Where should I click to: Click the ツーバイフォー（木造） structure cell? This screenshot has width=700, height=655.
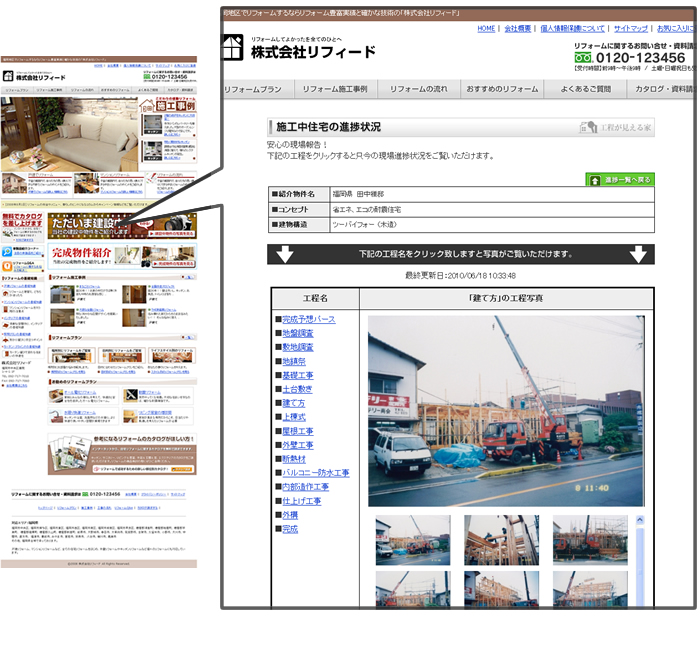tap(492, 225)
